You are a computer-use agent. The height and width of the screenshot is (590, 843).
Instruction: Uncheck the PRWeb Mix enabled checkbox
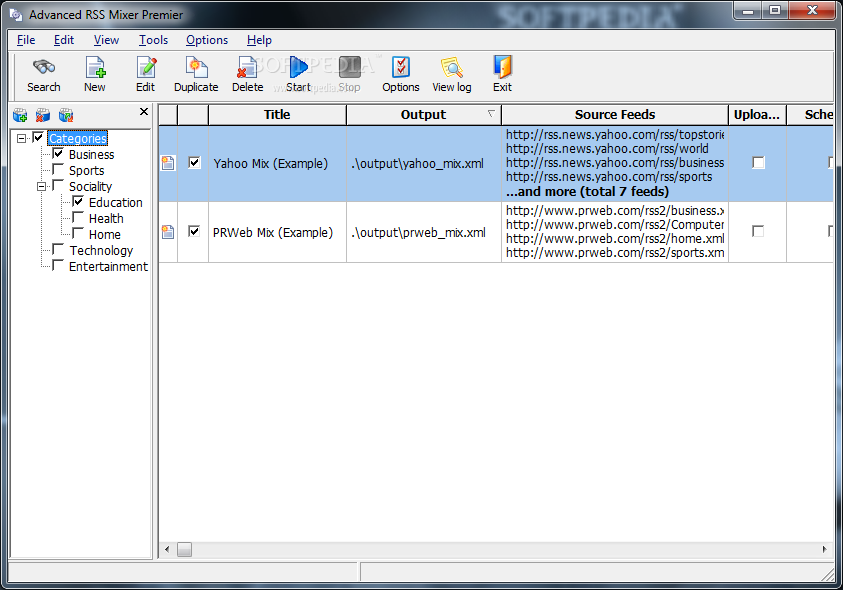point(194,231)
